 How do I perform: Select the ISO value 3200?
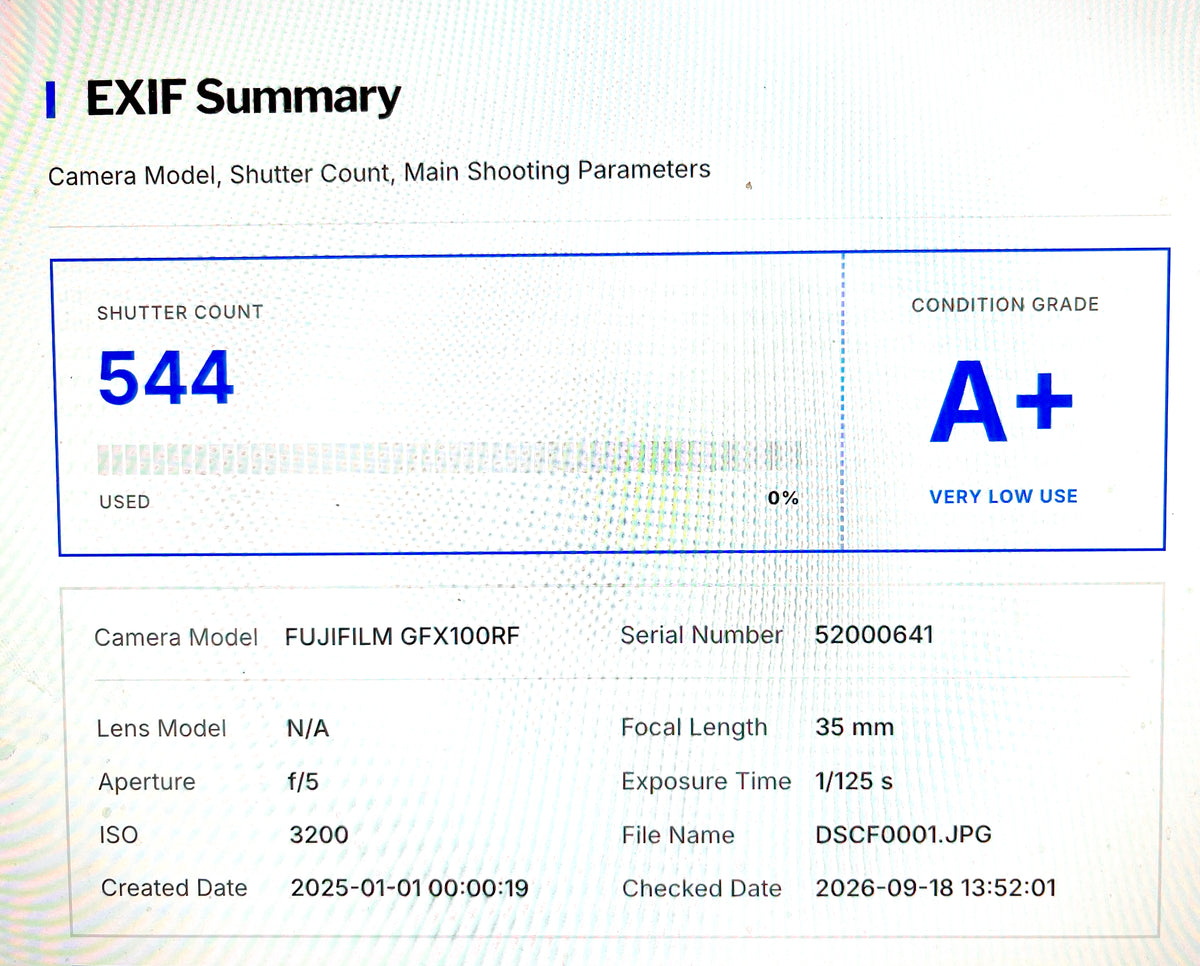(x=319, y=834)
